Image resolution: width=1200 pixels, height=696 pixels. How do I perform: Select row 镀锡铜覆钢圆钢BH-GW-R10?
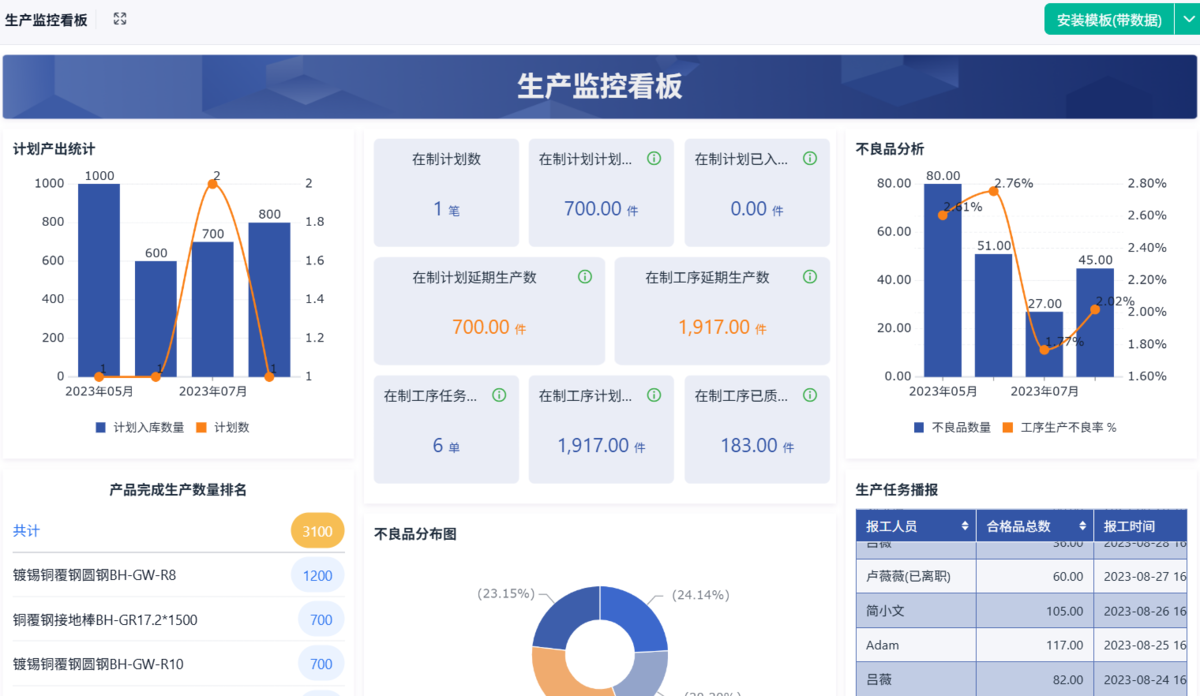(x=178, y=664)
